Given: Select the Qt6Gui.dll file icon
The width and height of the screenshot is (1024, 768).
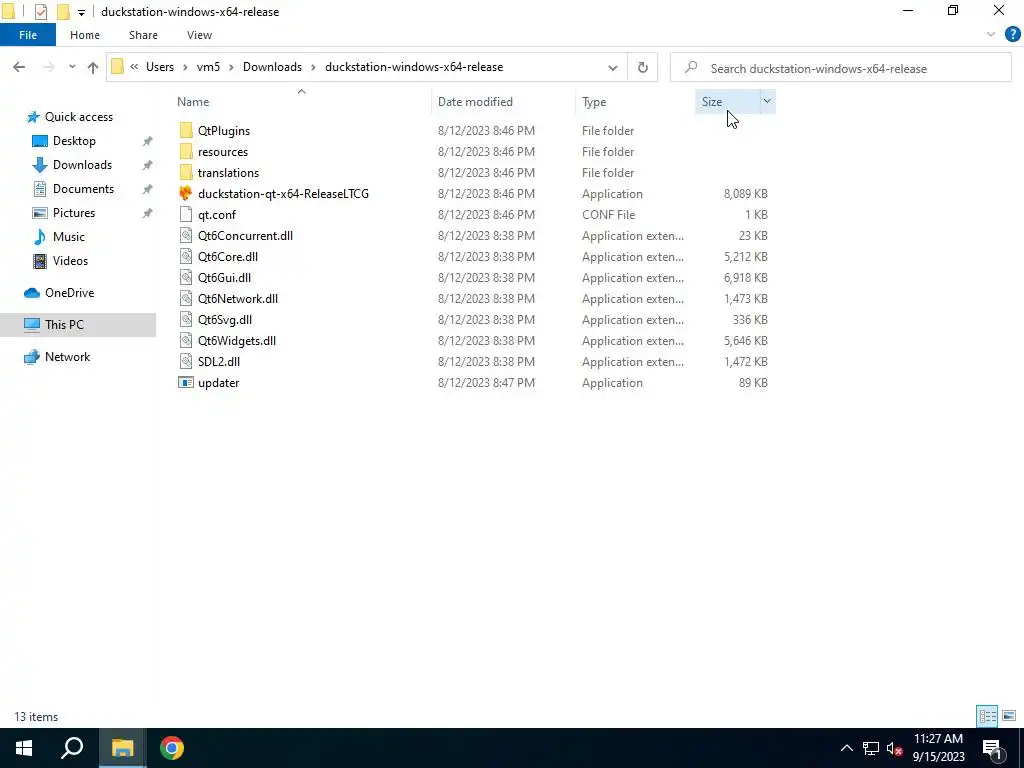Looking at the screenshot, I should [x=186, y=278].
